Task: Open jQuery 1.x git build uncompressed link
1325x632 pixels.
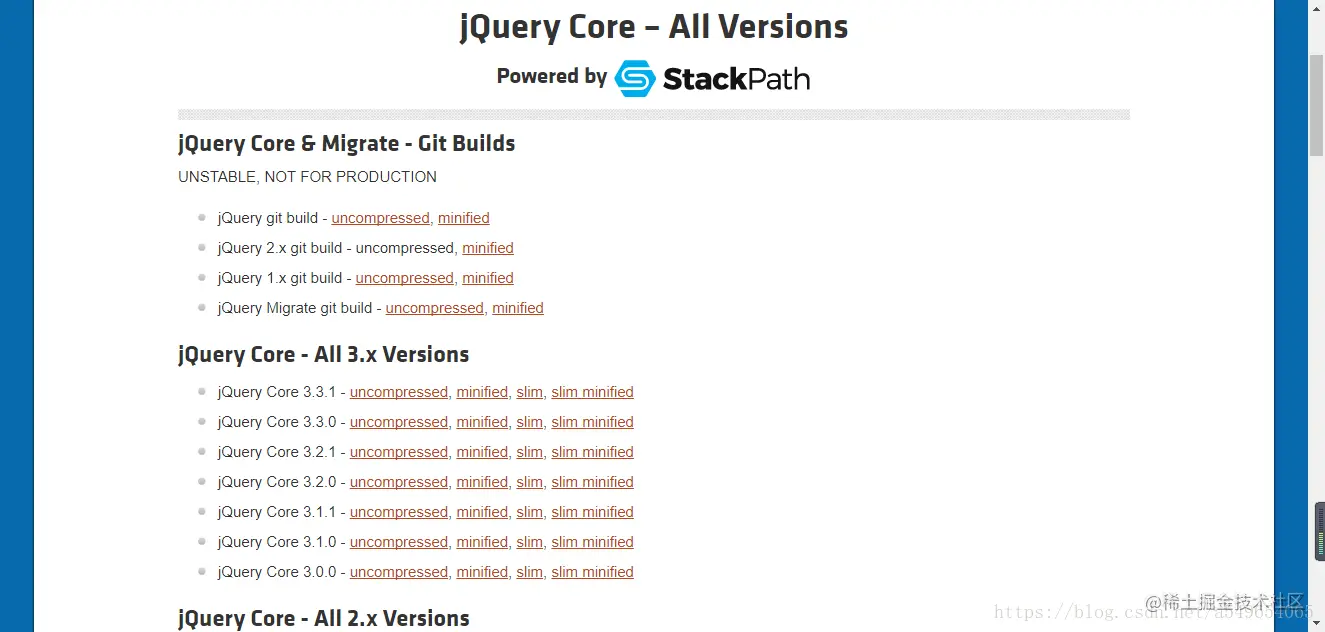Action: point(405,278)
